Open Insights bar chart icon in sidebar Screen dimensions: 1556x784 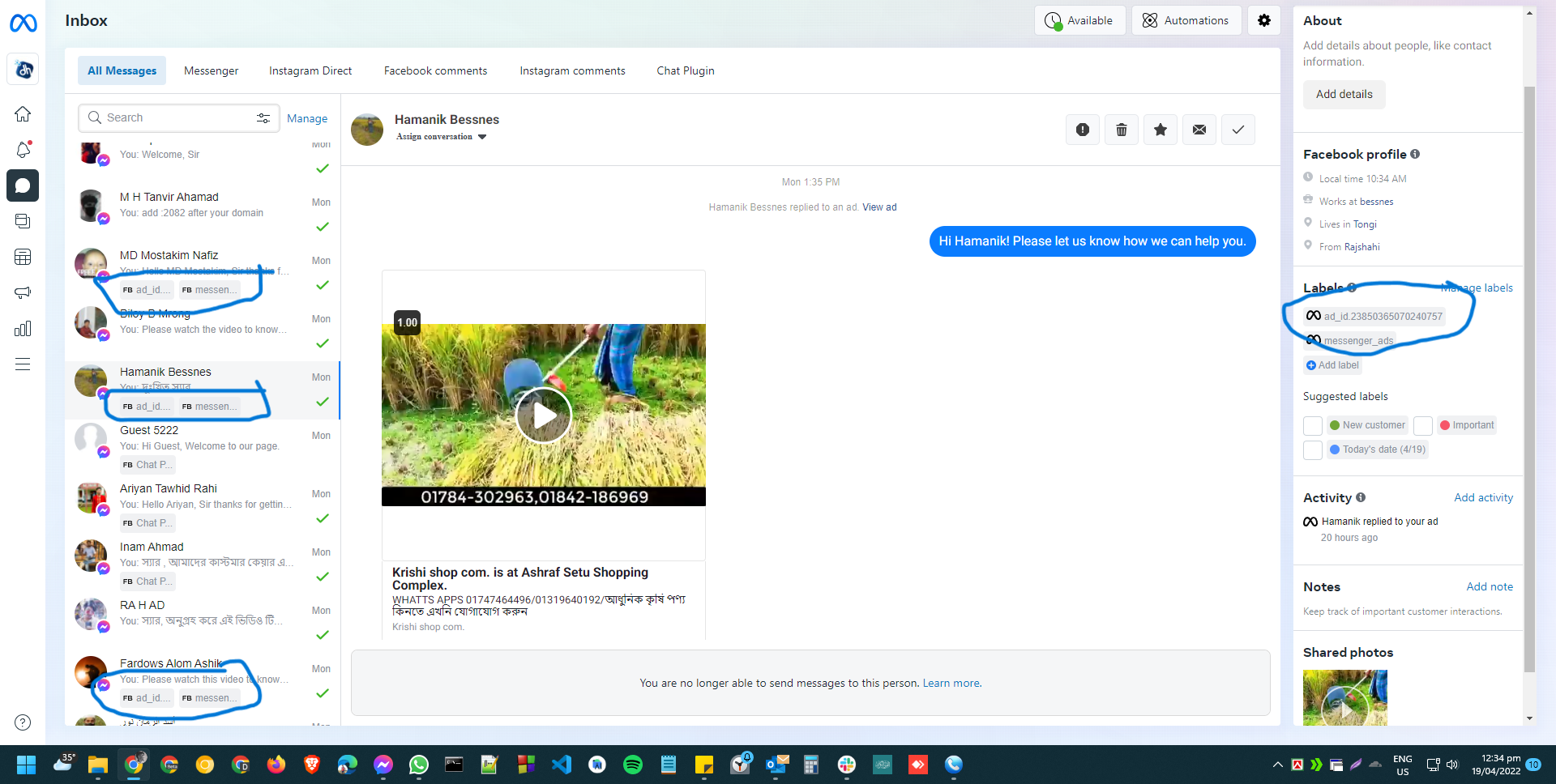click(x=23, y=329)
